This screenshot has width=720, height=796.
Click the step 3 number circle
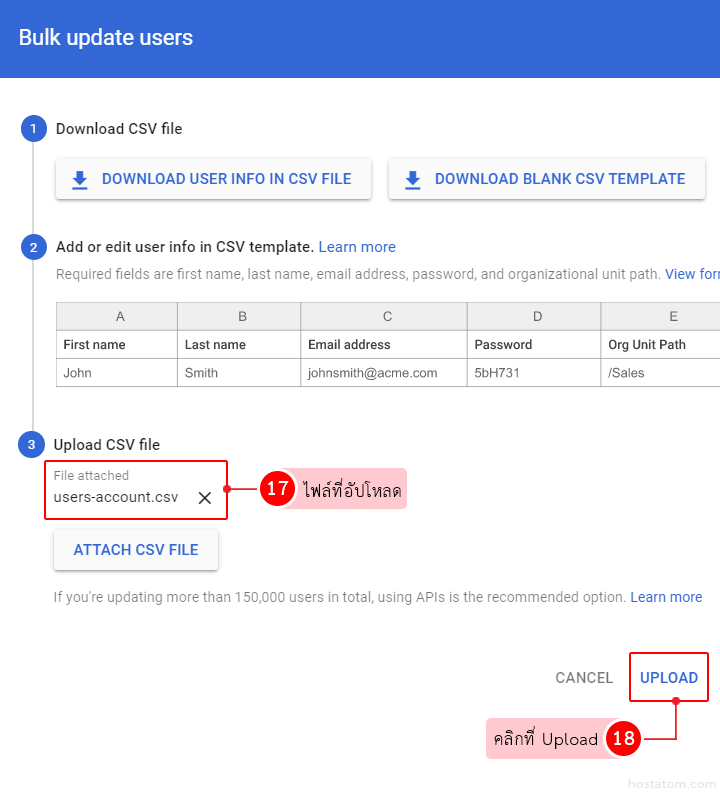click(32, 445)
